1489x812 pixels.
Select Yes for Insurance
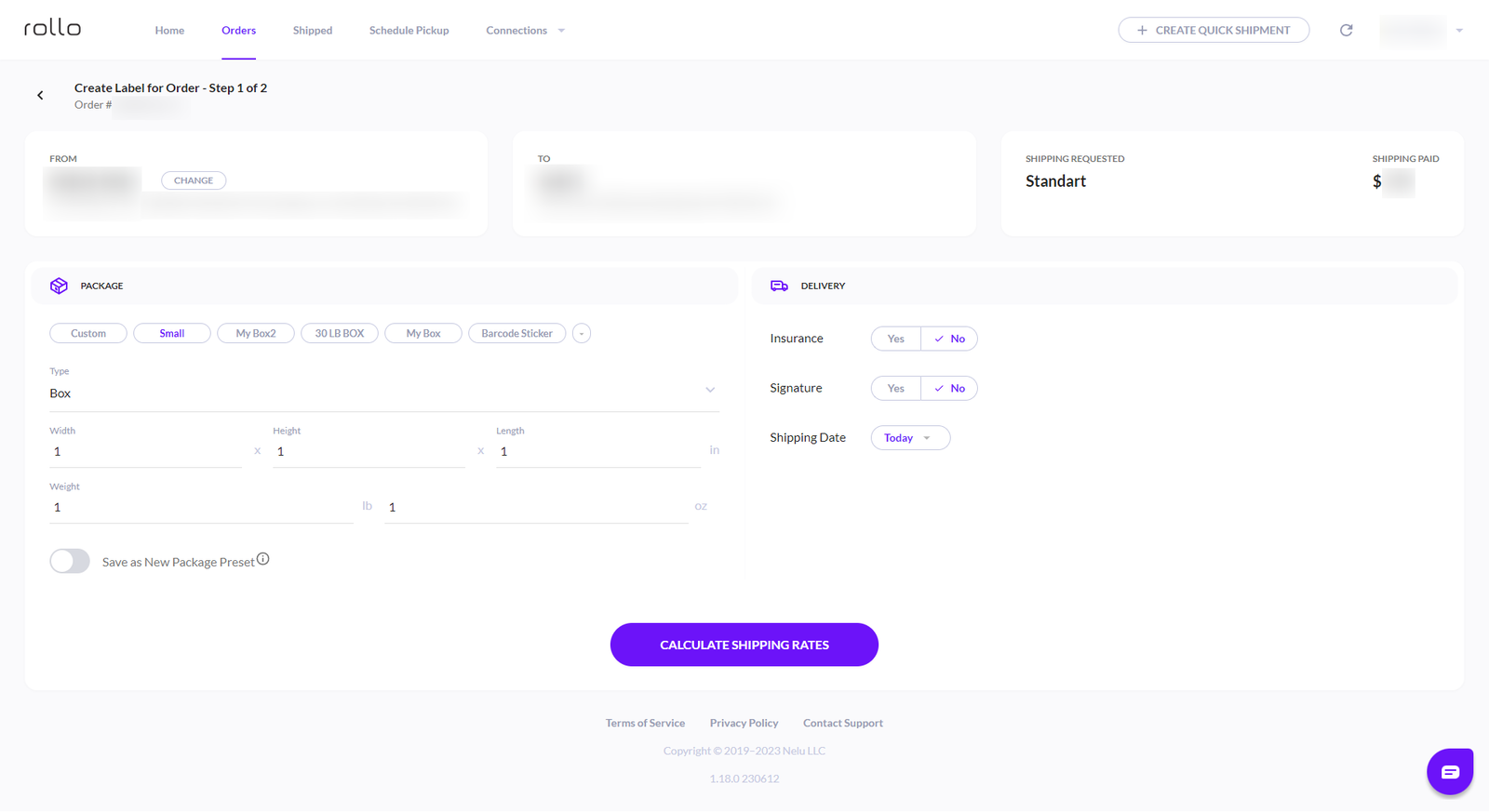pyautogui.click(x=895, y=339)
